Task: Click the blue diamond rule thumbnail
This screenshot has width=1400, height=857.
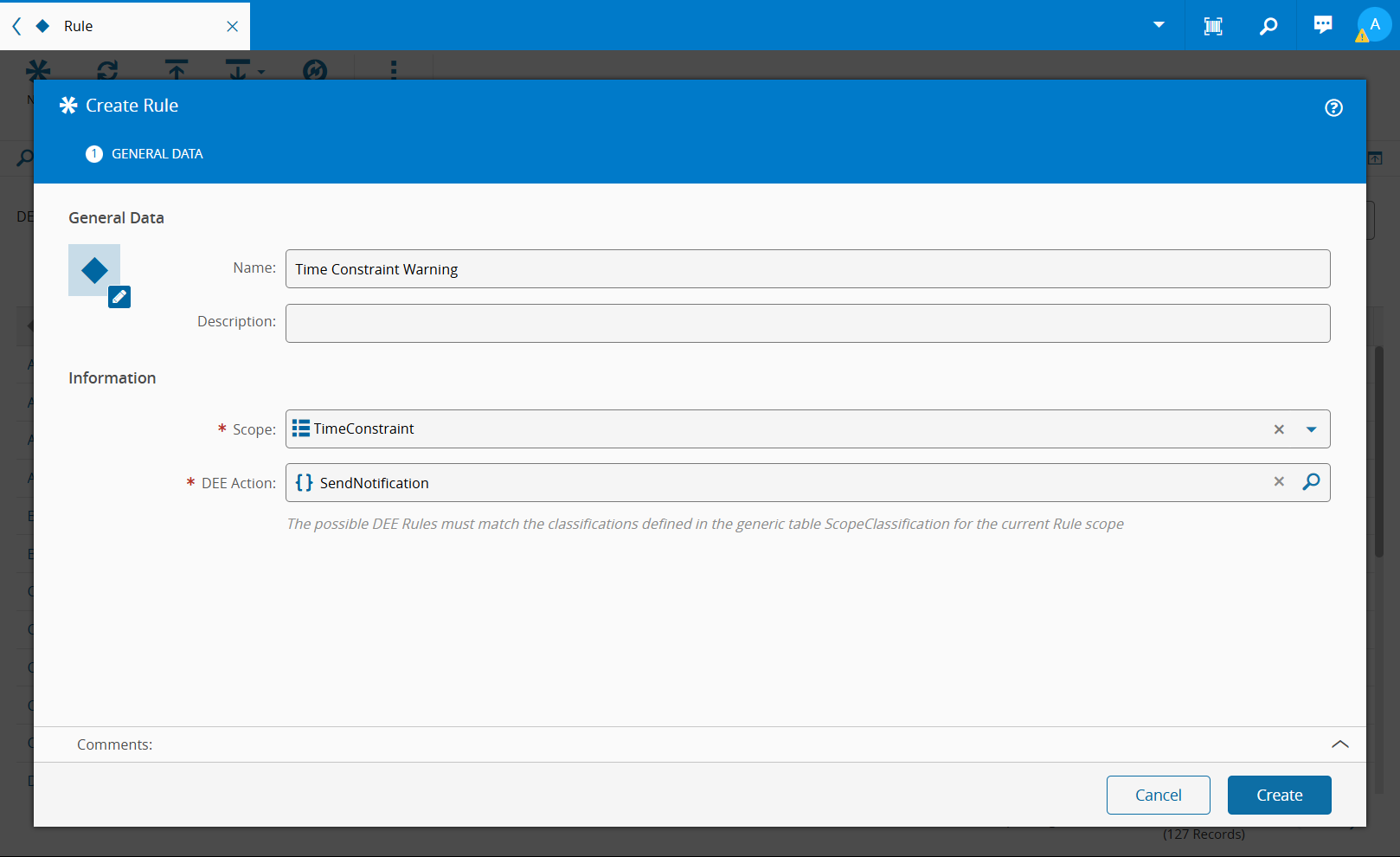Action: tap(93, 270)
